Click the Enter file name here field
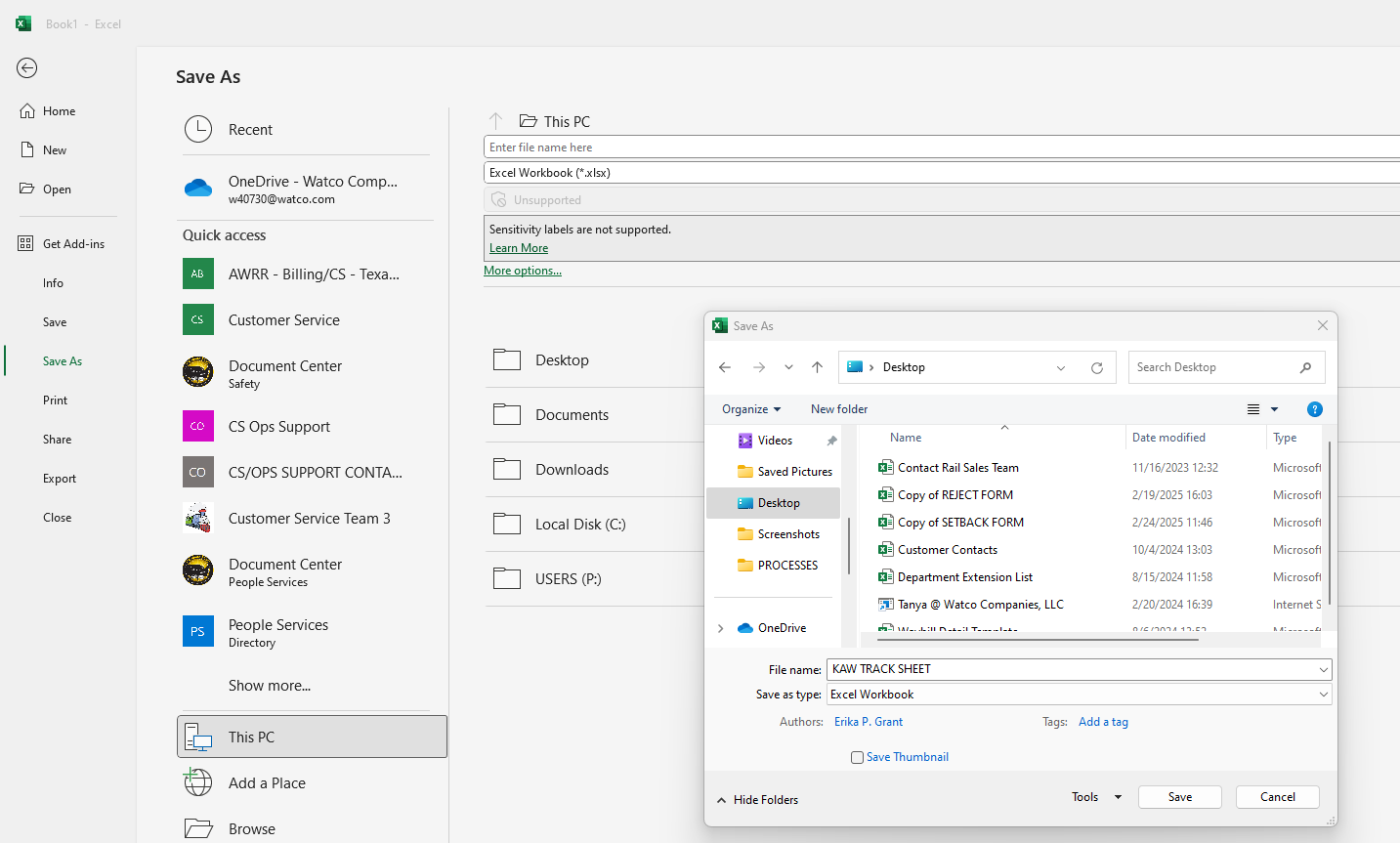Screen dimensions: 1400x843 942,148
